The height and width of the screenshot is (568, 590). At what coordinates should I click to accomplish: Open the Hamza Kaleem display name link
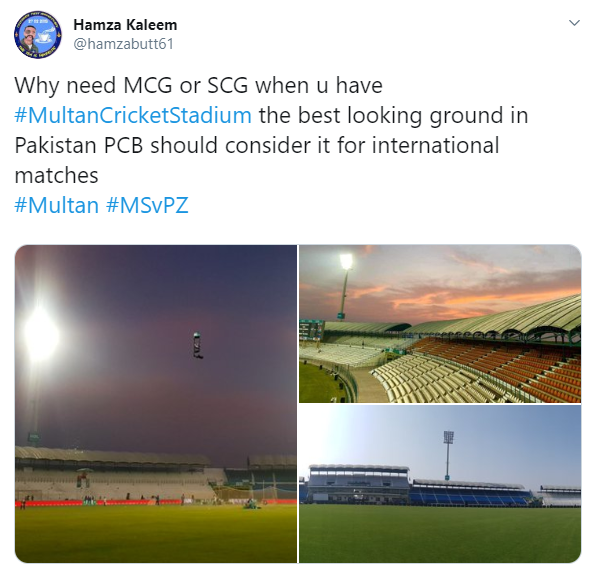click(x=125, y=25)
